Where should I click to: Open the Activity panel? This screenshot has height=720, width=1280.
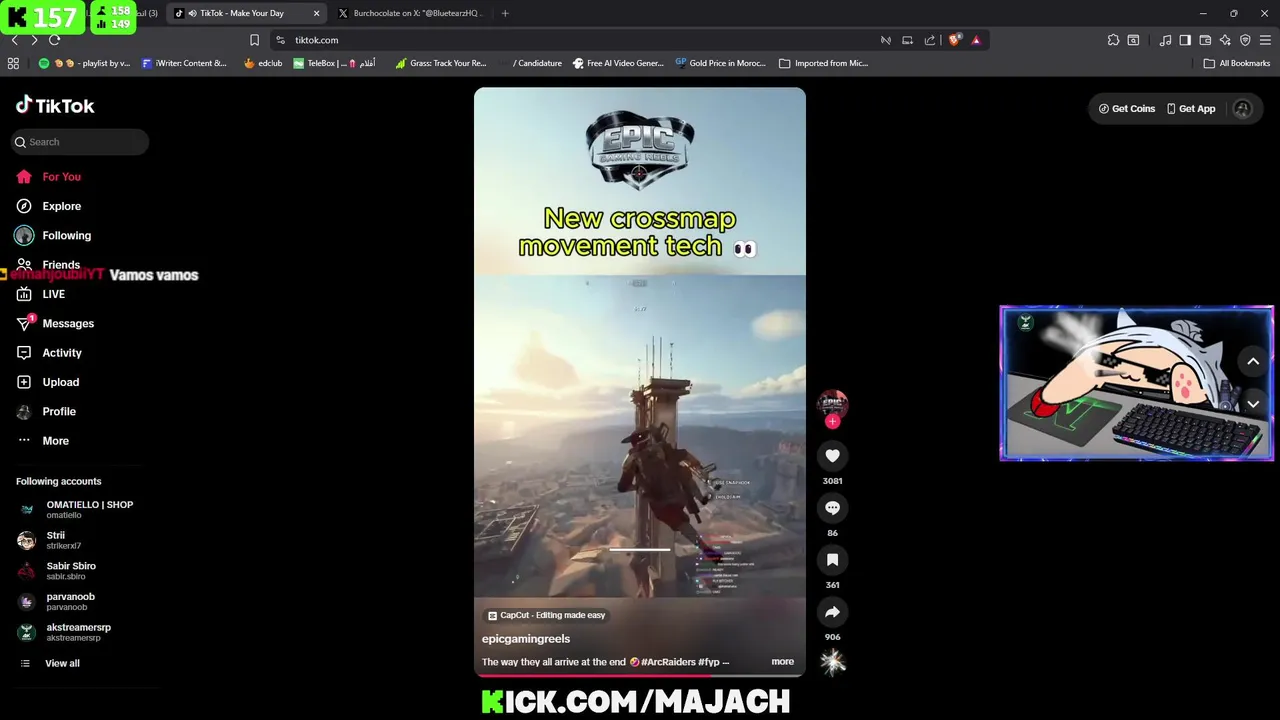click(x=49, y=353)
